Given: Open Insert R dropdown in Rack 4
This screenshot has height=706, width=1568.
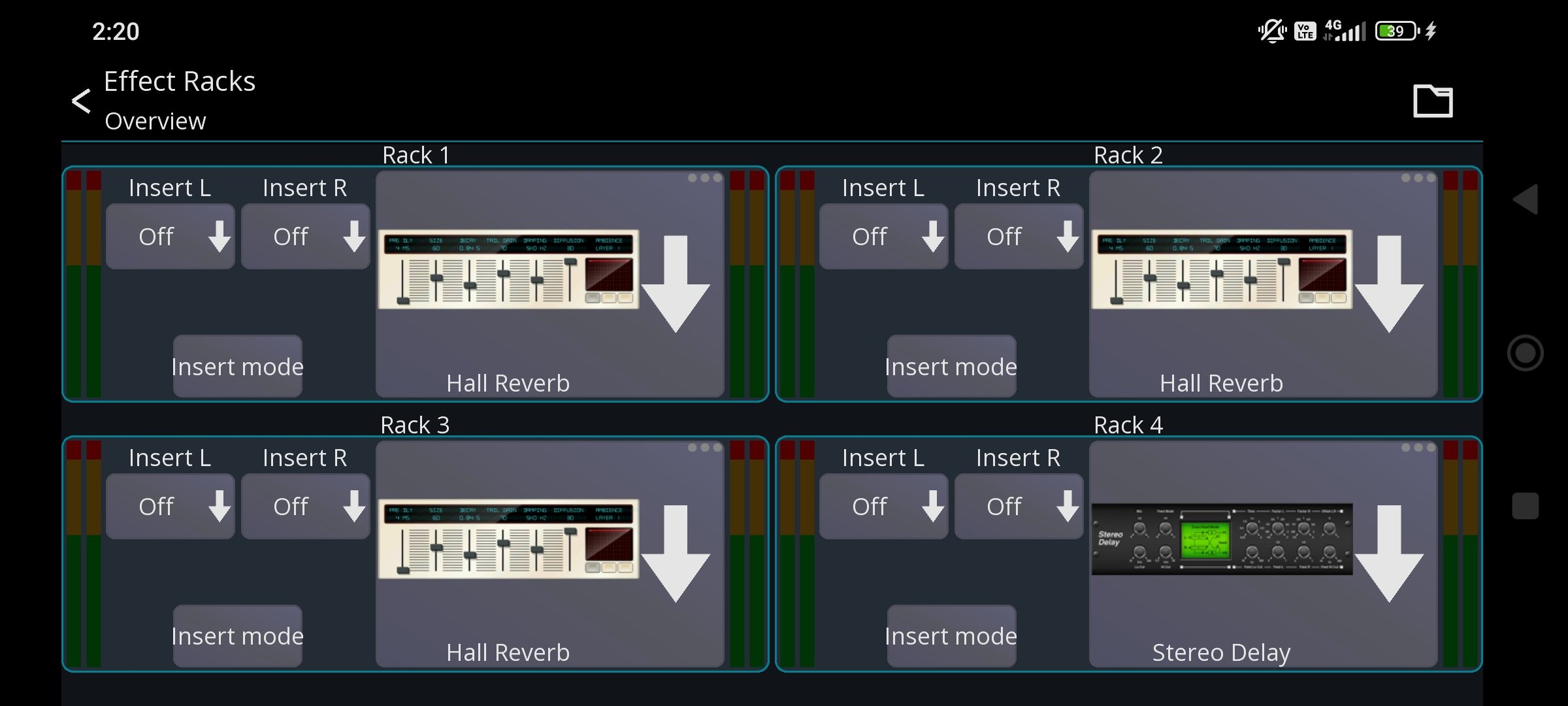Looking at the screenshot, I should (1019, 506).
